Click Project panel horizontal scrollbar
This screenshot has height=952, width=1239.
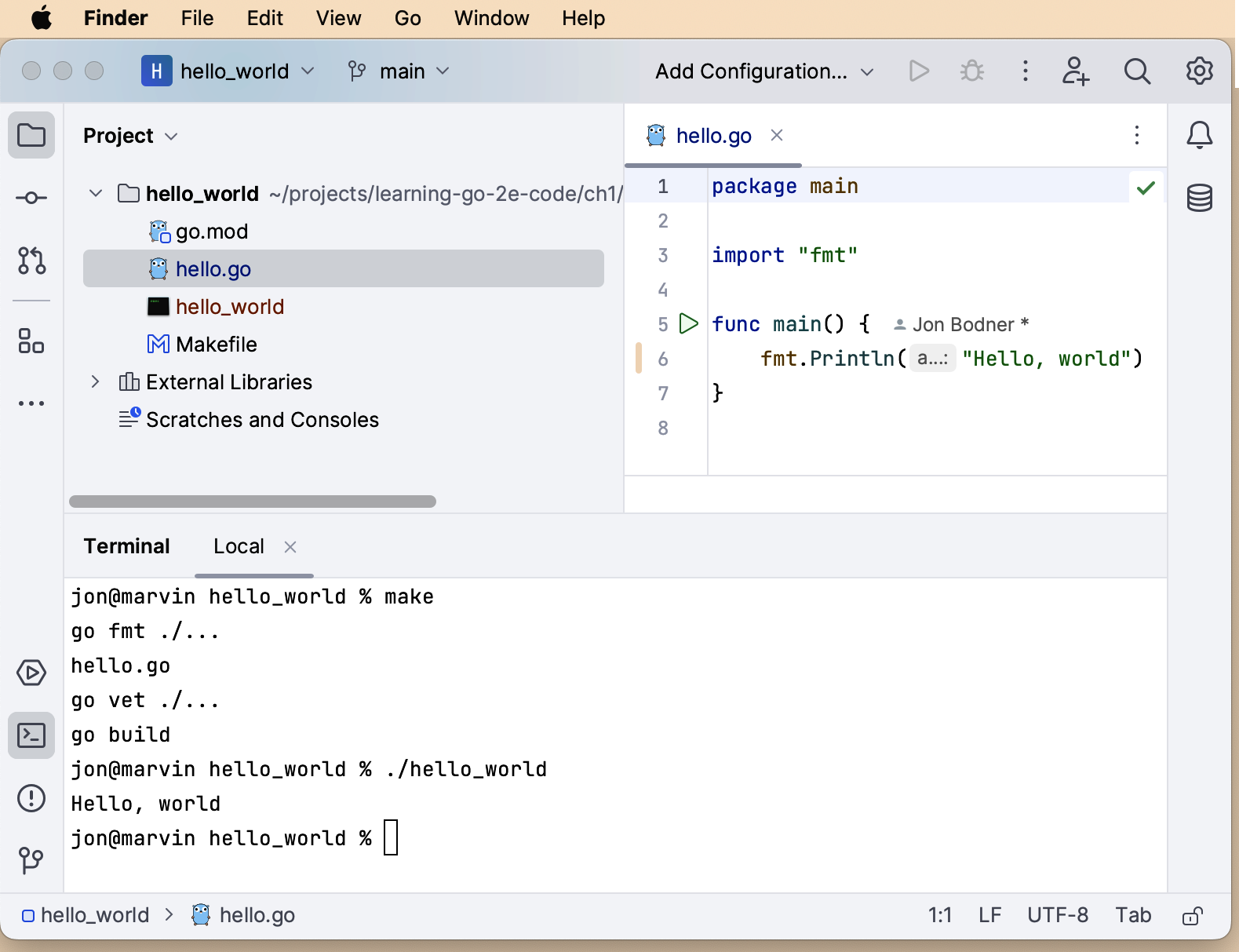253,502
